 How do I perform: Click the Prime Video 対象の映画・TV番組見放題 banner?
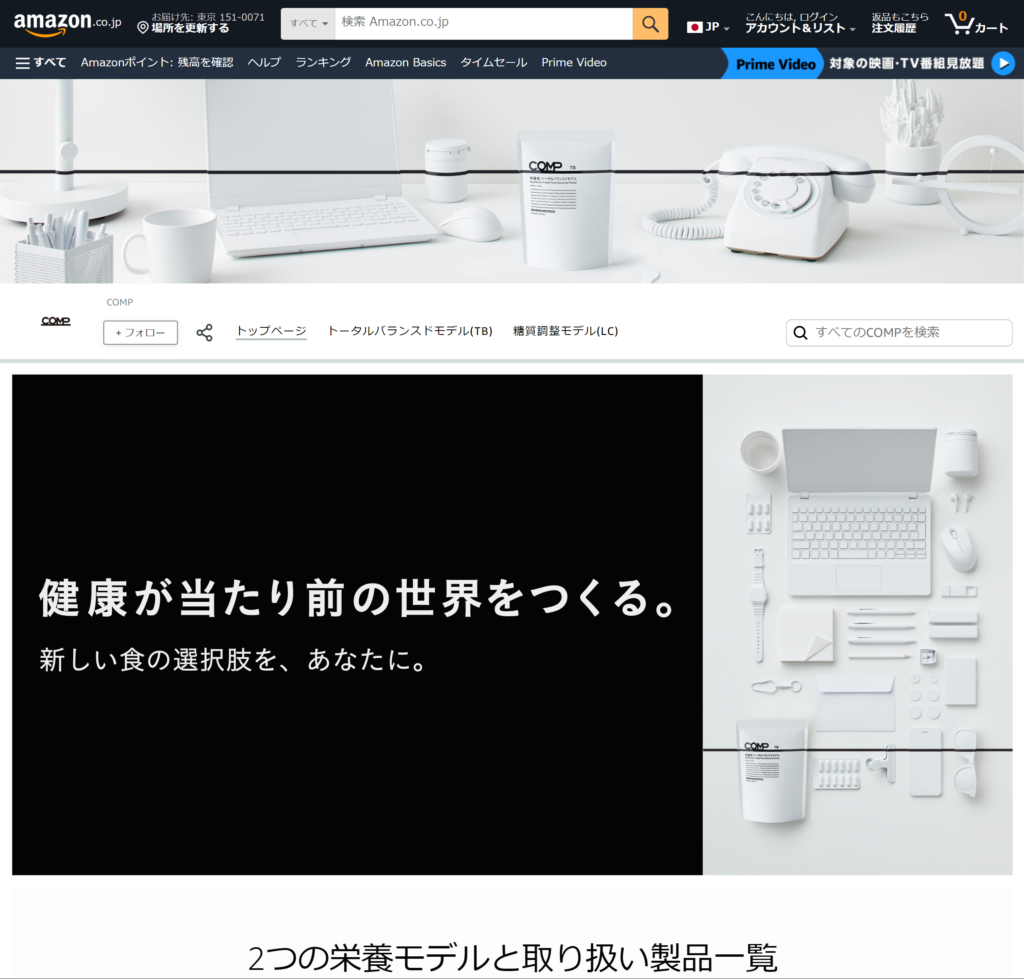coord(872,63)
